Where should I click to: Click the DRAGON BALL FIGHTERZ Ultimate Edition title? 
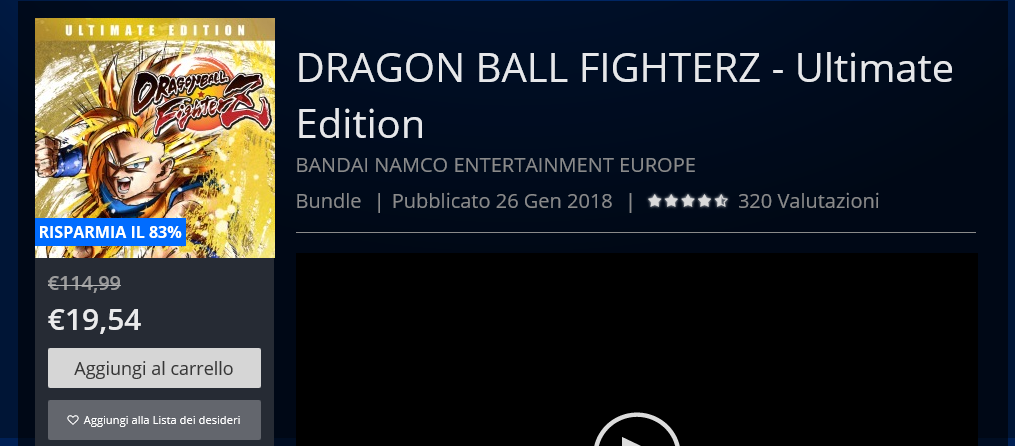[x=624, y=96]
